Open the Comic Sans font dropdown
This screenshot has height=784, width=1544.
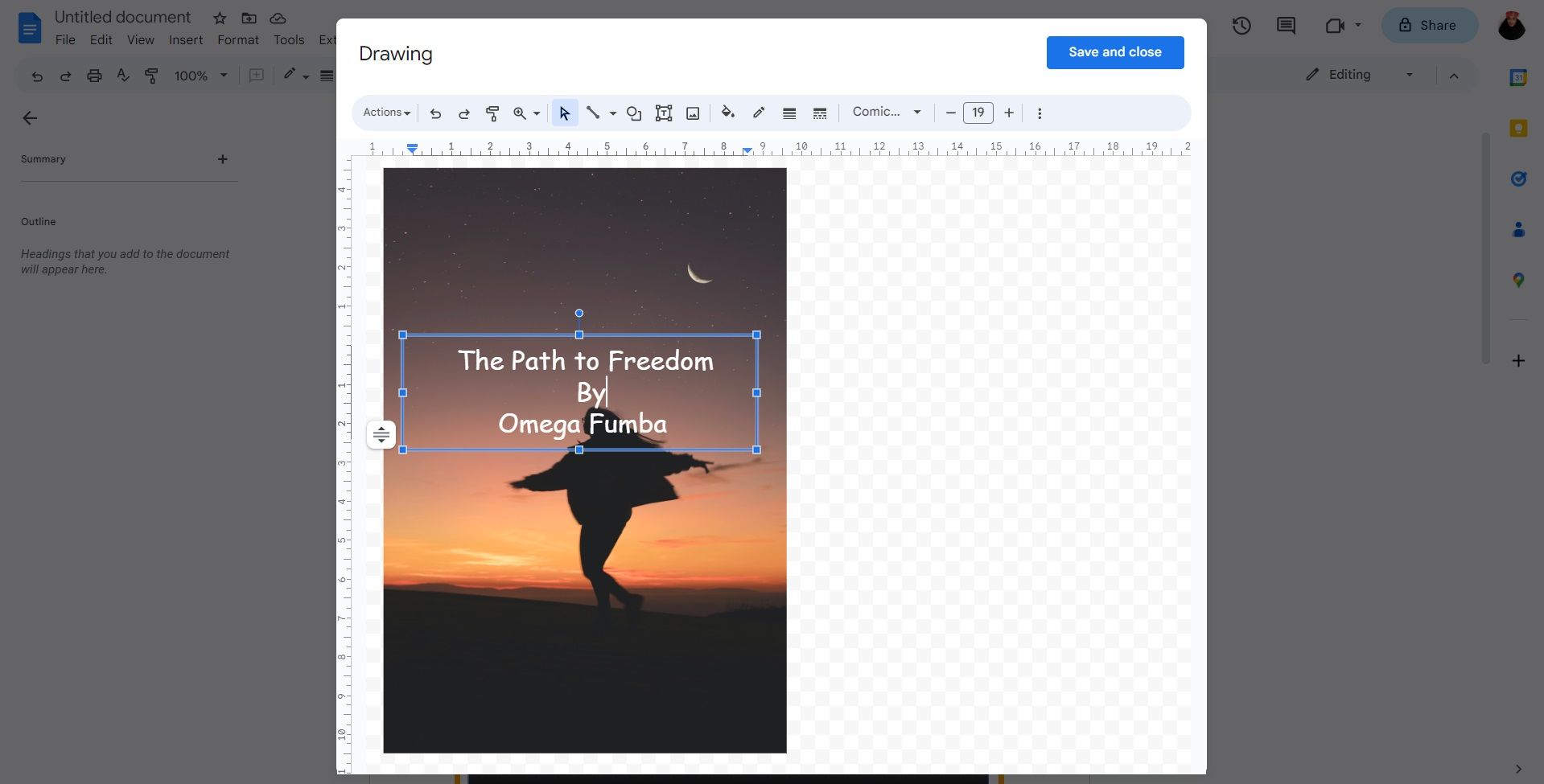[x=885, y=113]
